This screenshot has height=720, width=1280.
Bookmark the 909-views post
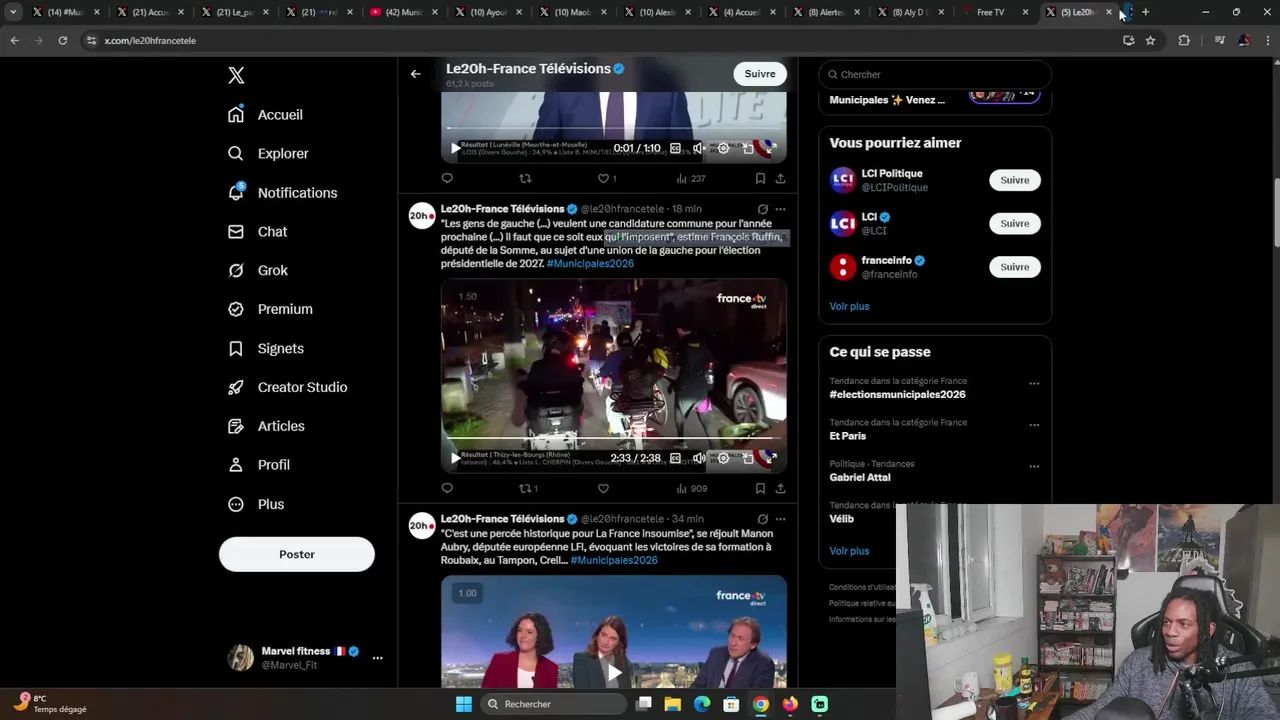[x=760, y=489]
